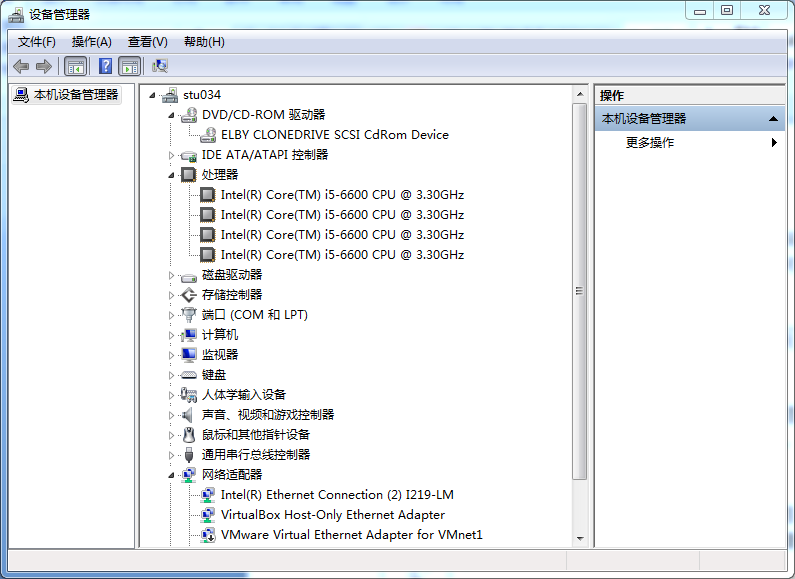Collapse the 处理器 node
Screen dimensions: 795x579
[171, 175]
